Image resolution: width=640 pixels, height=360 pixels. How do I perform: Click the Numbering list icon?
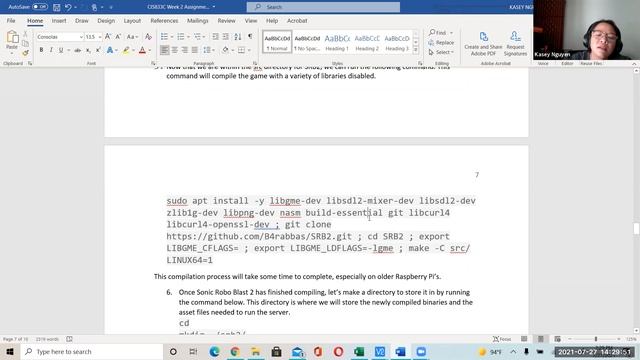coord(181,37)
